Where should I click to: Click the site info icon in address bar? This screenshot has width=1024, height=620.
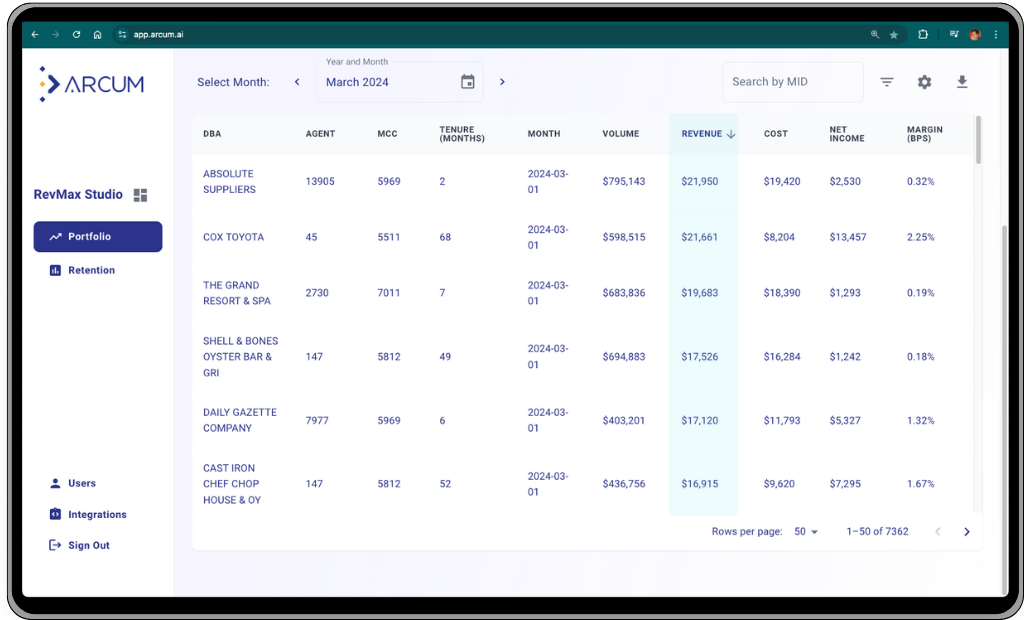tap(122, 35)
